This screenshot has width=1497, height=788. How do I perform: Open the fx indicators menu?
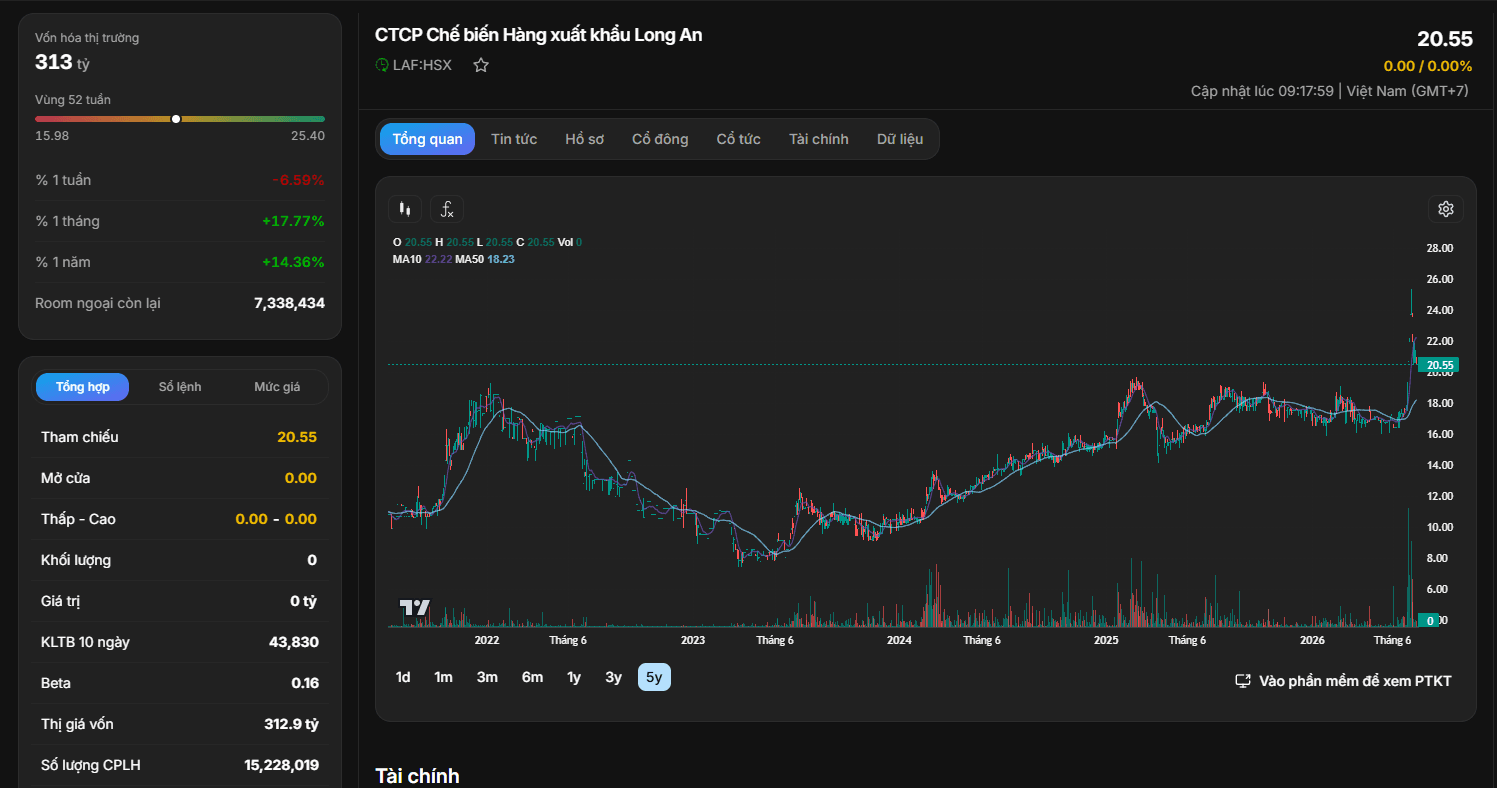coord(447,209)
